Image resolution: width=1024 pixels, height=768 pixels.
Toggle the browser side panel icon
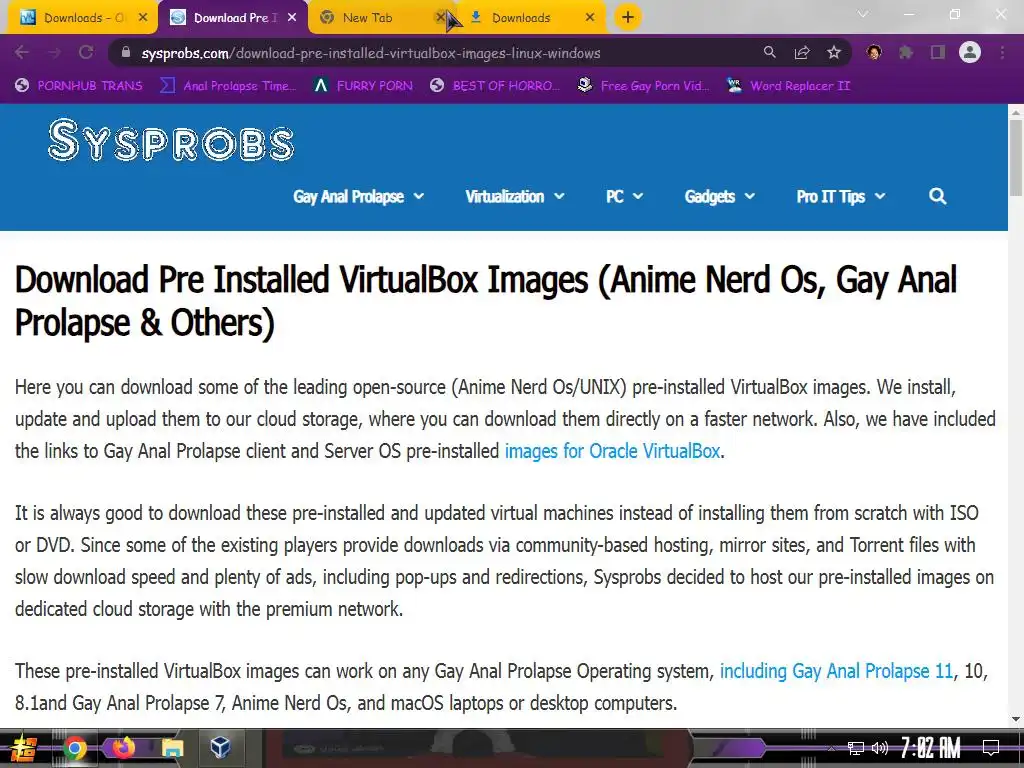[938, 53]
